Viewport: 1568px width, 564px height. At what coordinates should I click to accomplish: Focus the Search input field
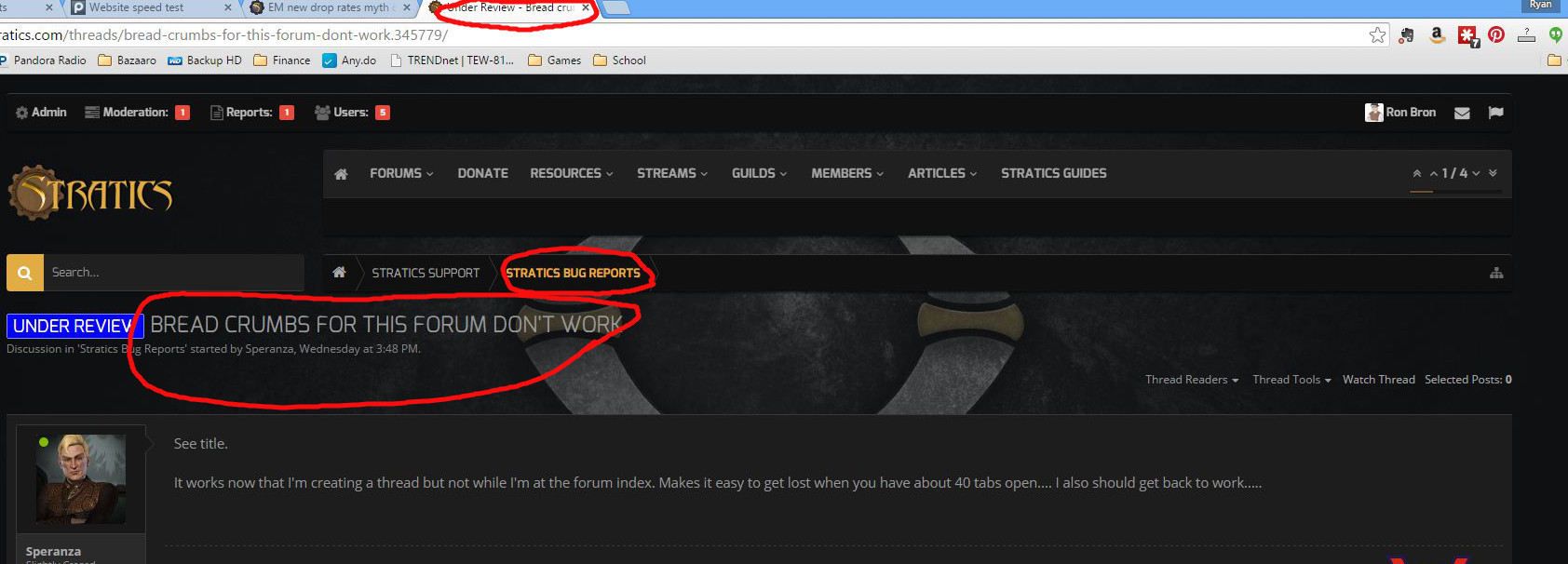(x=174, y=274)
